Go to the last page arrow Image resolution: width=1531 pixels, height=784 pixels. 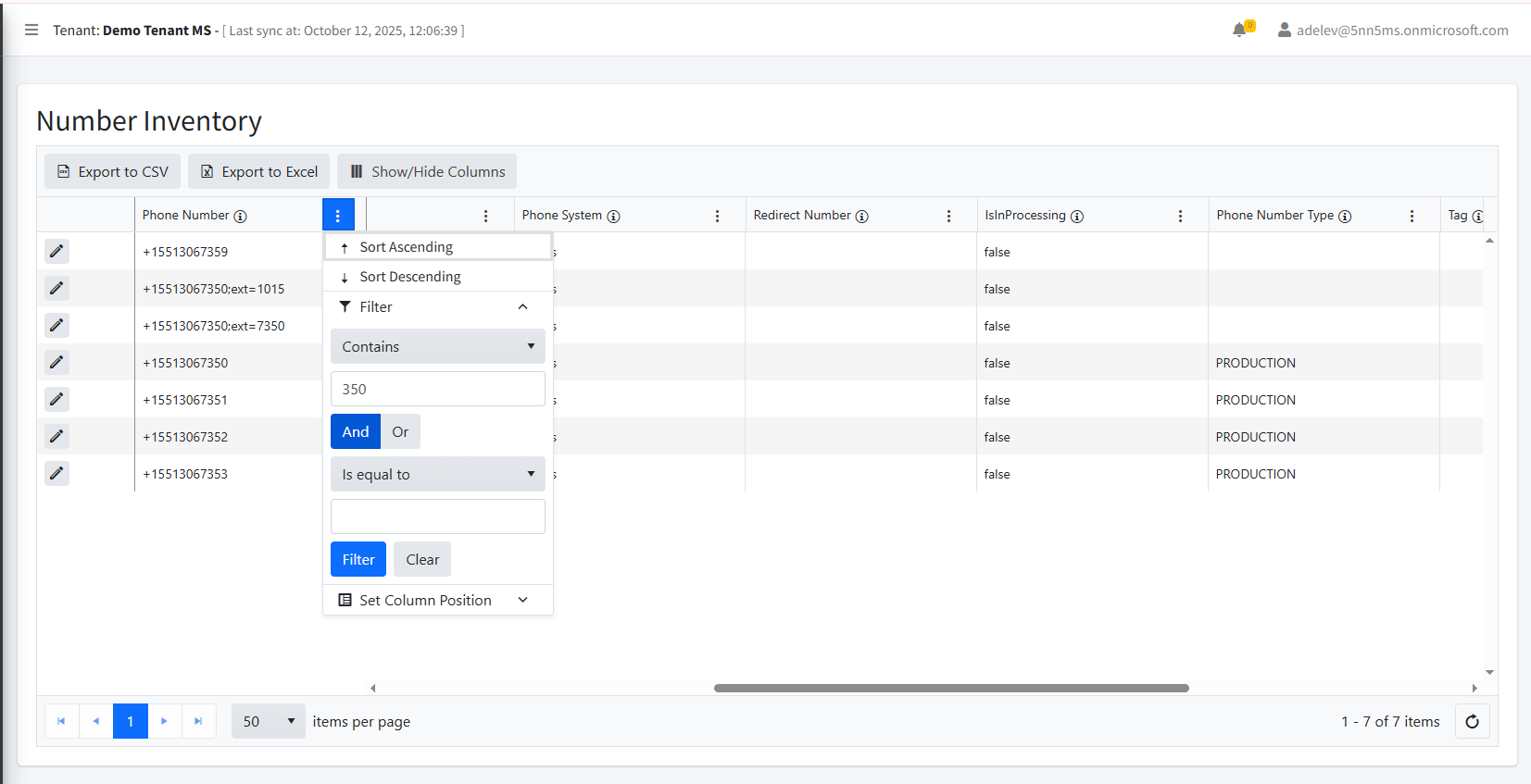(x=198, y=721)
